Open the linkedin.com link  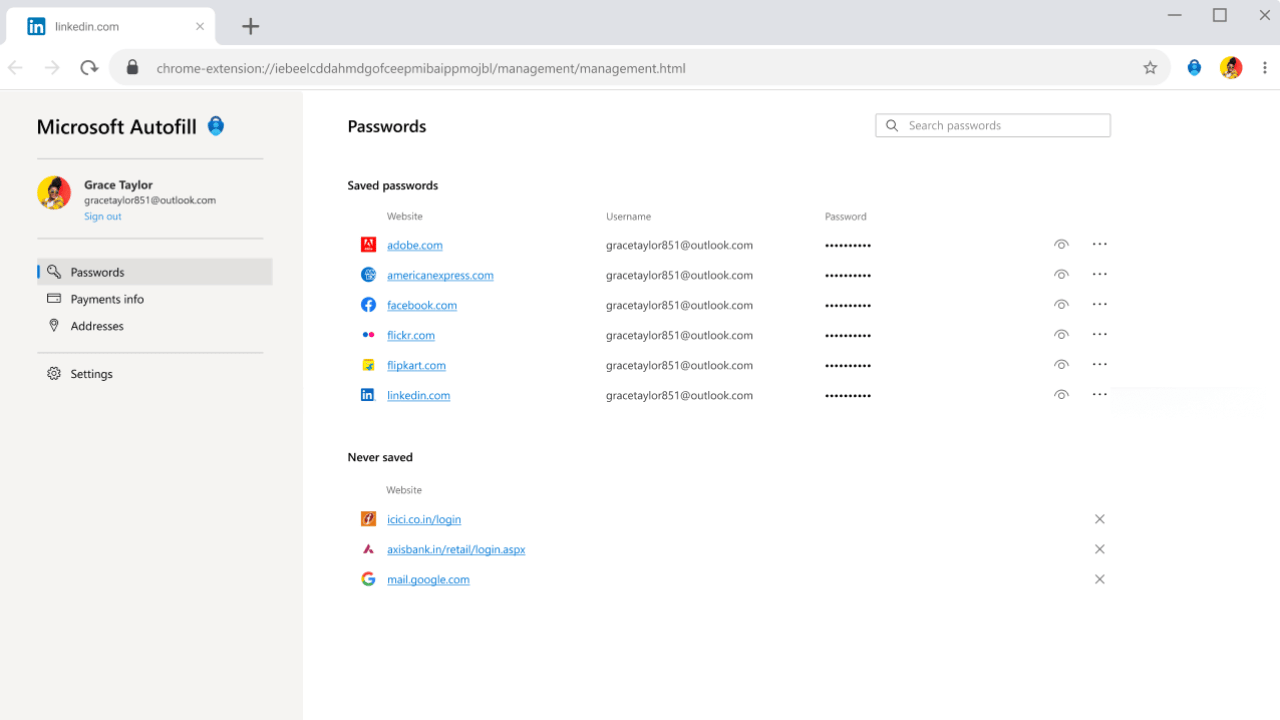(418, 395)
